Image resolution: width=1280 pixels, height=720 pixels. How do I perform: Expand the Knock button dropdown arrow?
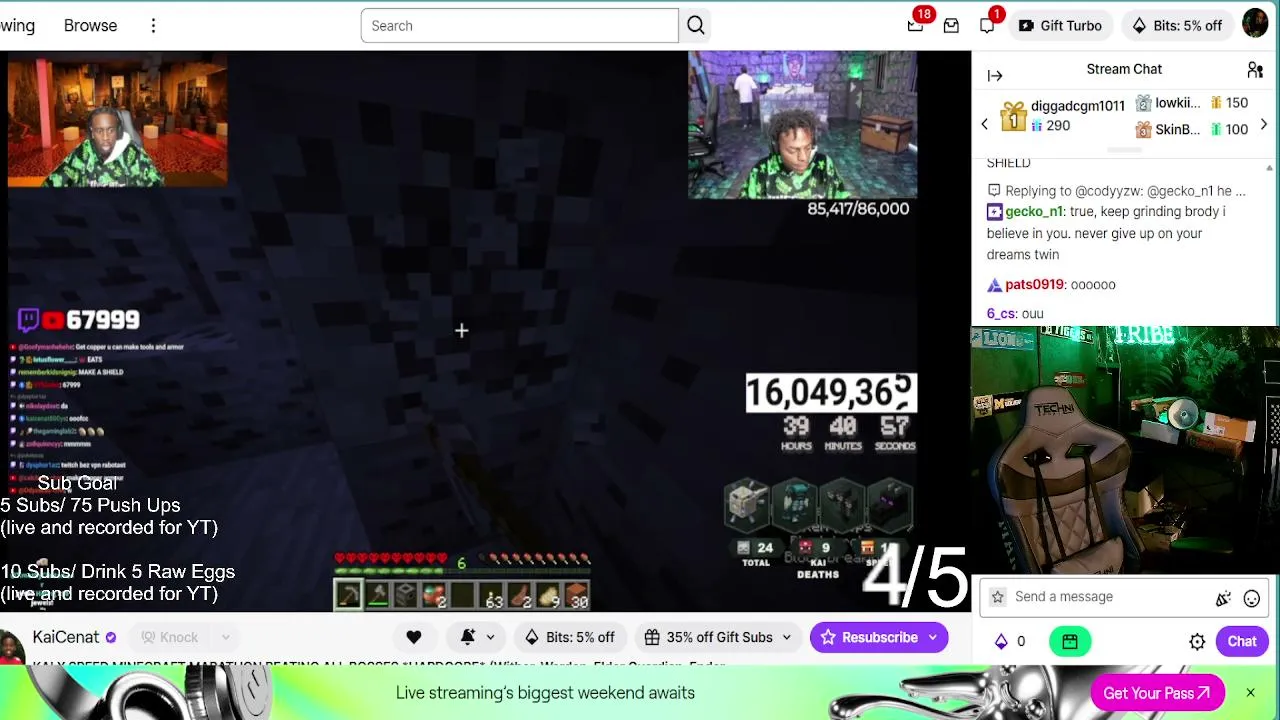point(226,638)
